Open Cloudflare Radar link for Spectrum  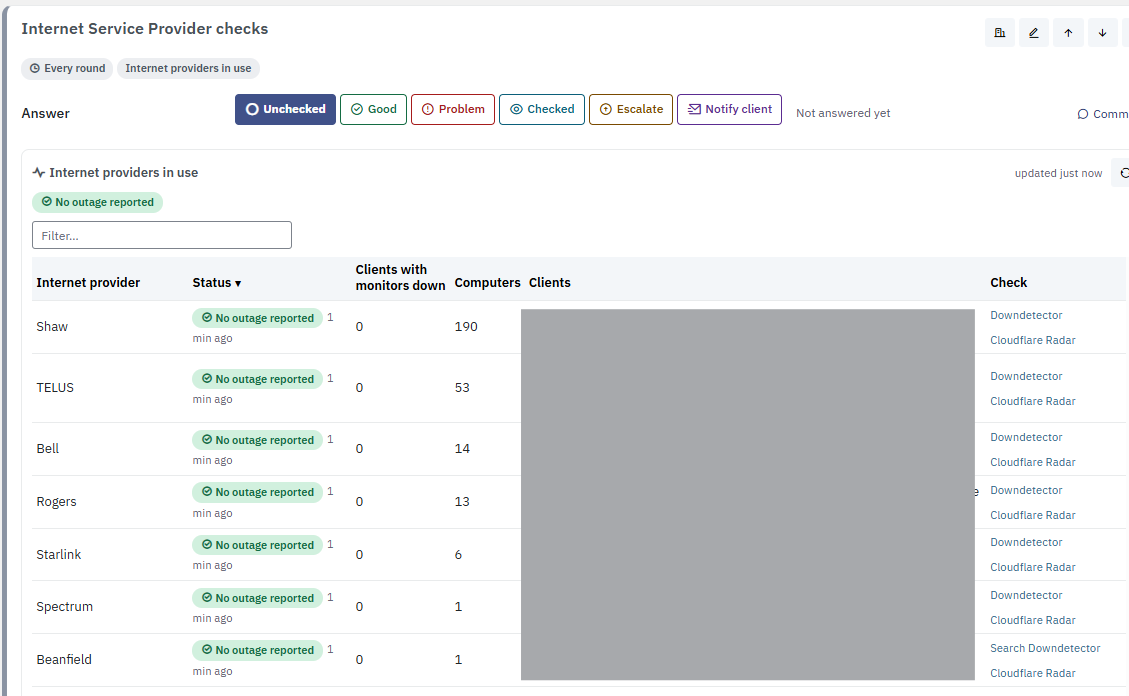tap(1033, 620)
